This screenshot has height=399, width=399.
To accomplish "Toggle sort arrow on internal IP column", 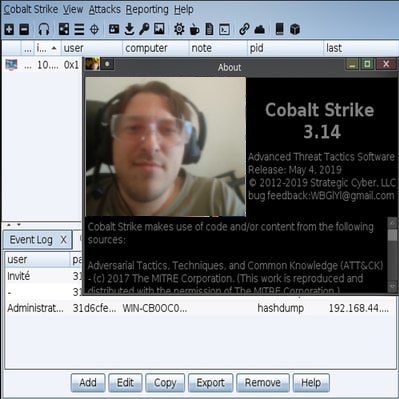I will pos(54,48).
